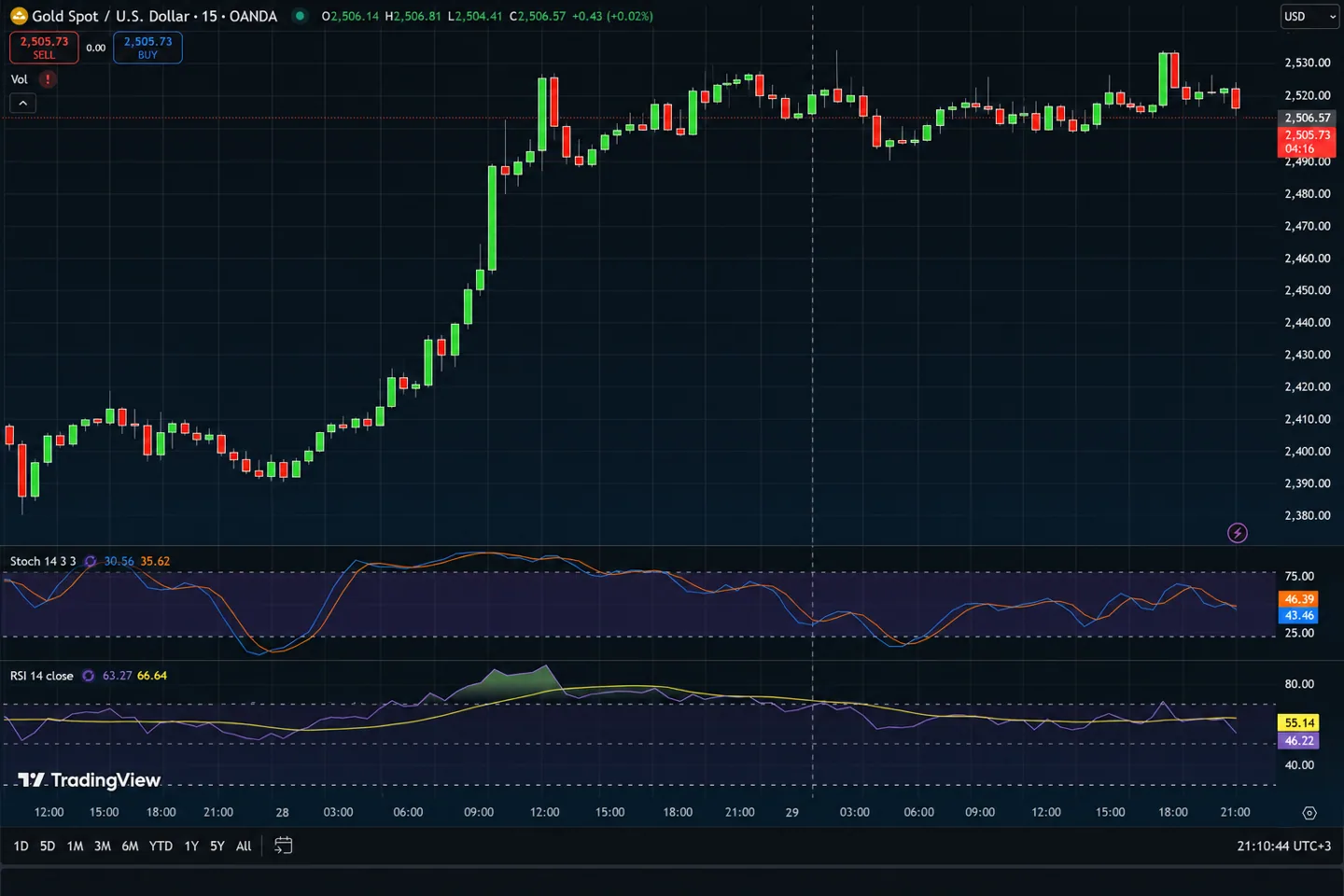The width and height of the screenshot is (1344, 896).
Task: Open chart settings gear icon
Action: 1309,813
